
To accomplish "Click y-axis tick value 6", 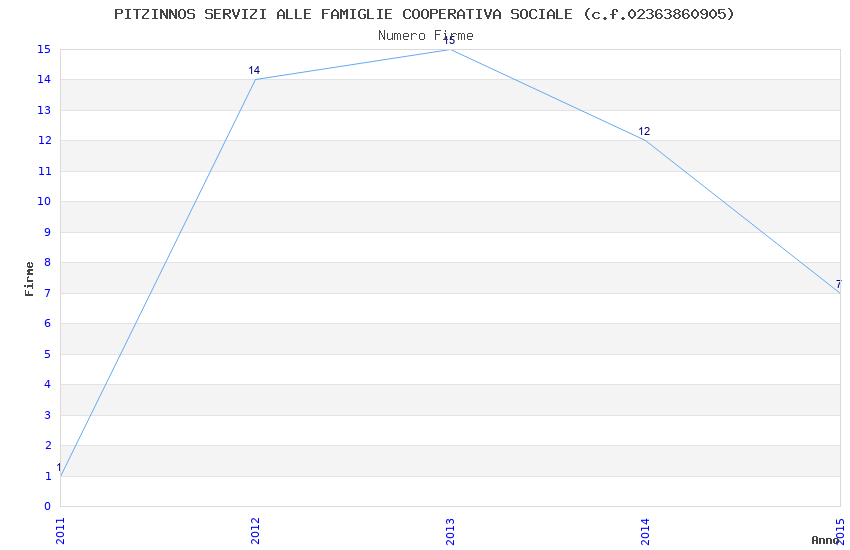I will click(x=48, y=323).
